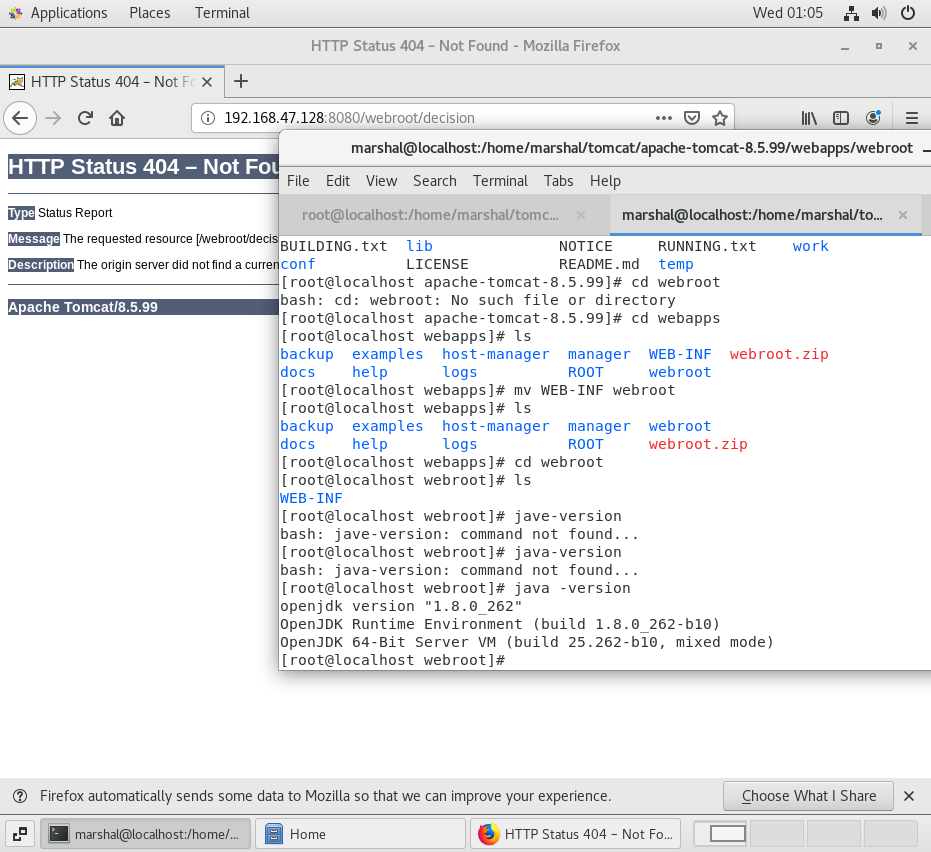Viewport: 931px width, 852px height.
Task: Select the HTTP Status 404 browser tab
Action: 112,82
